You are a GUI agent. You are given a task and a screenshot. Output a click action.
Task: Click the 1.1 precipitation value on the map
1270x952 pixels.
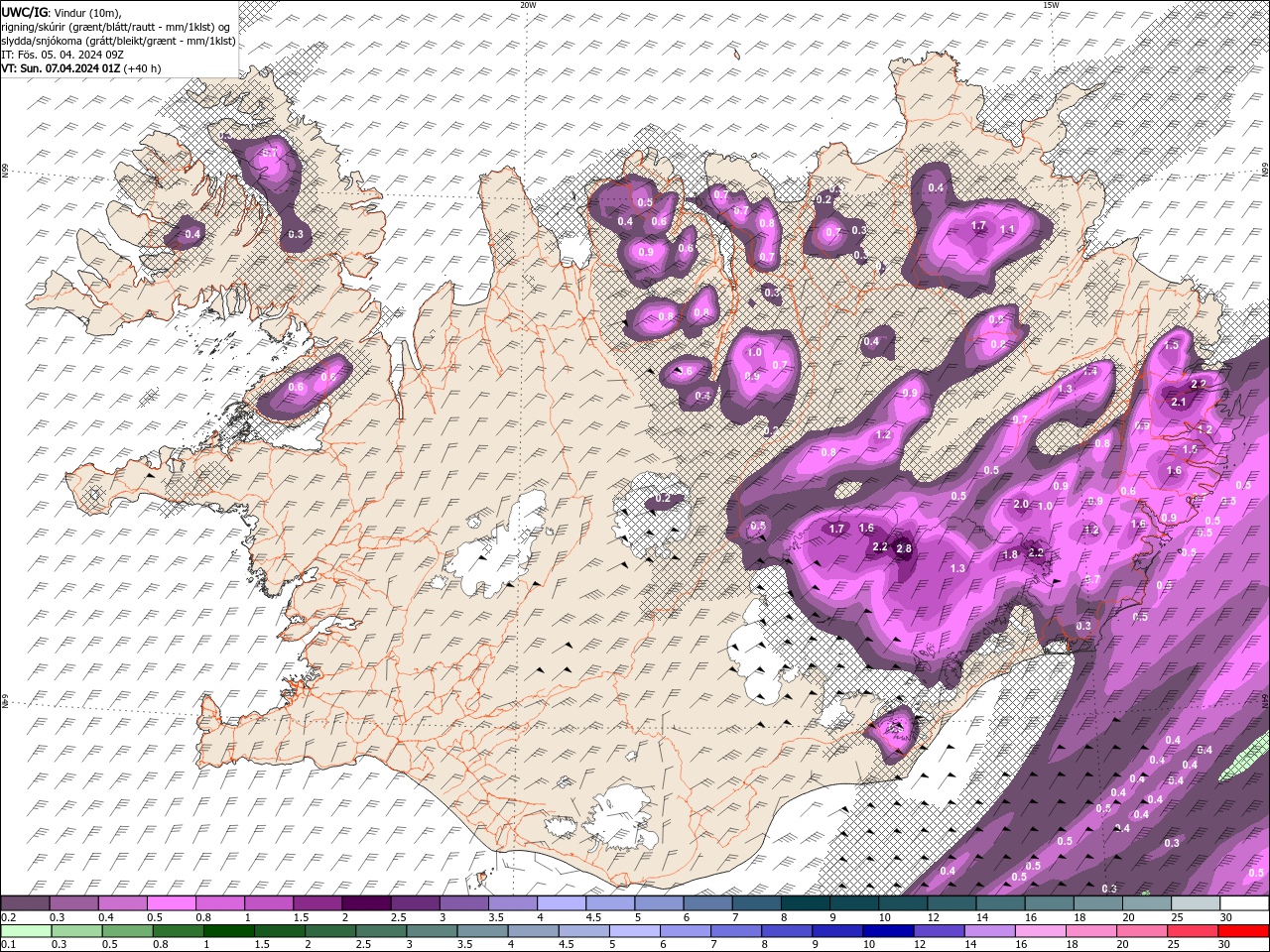coord(1007,229)
